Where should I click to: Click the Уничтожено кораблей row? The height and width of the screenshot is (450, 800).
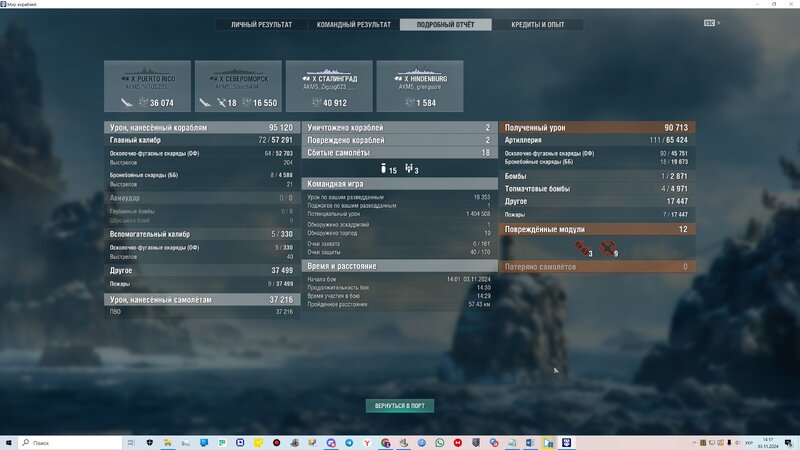pyautogui.click(x=399, y=128)
